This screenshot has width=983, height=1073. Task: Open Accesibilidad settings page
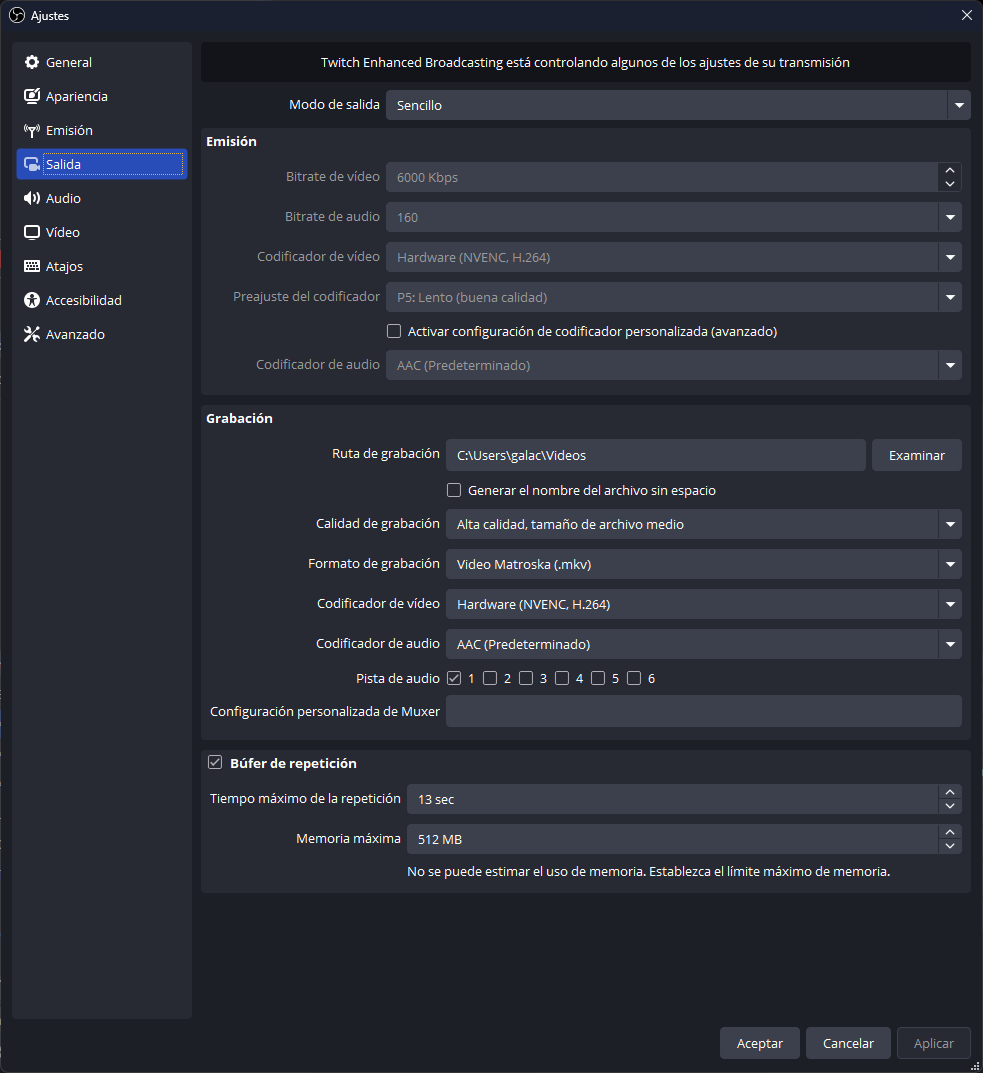click(x=102, y=300)
